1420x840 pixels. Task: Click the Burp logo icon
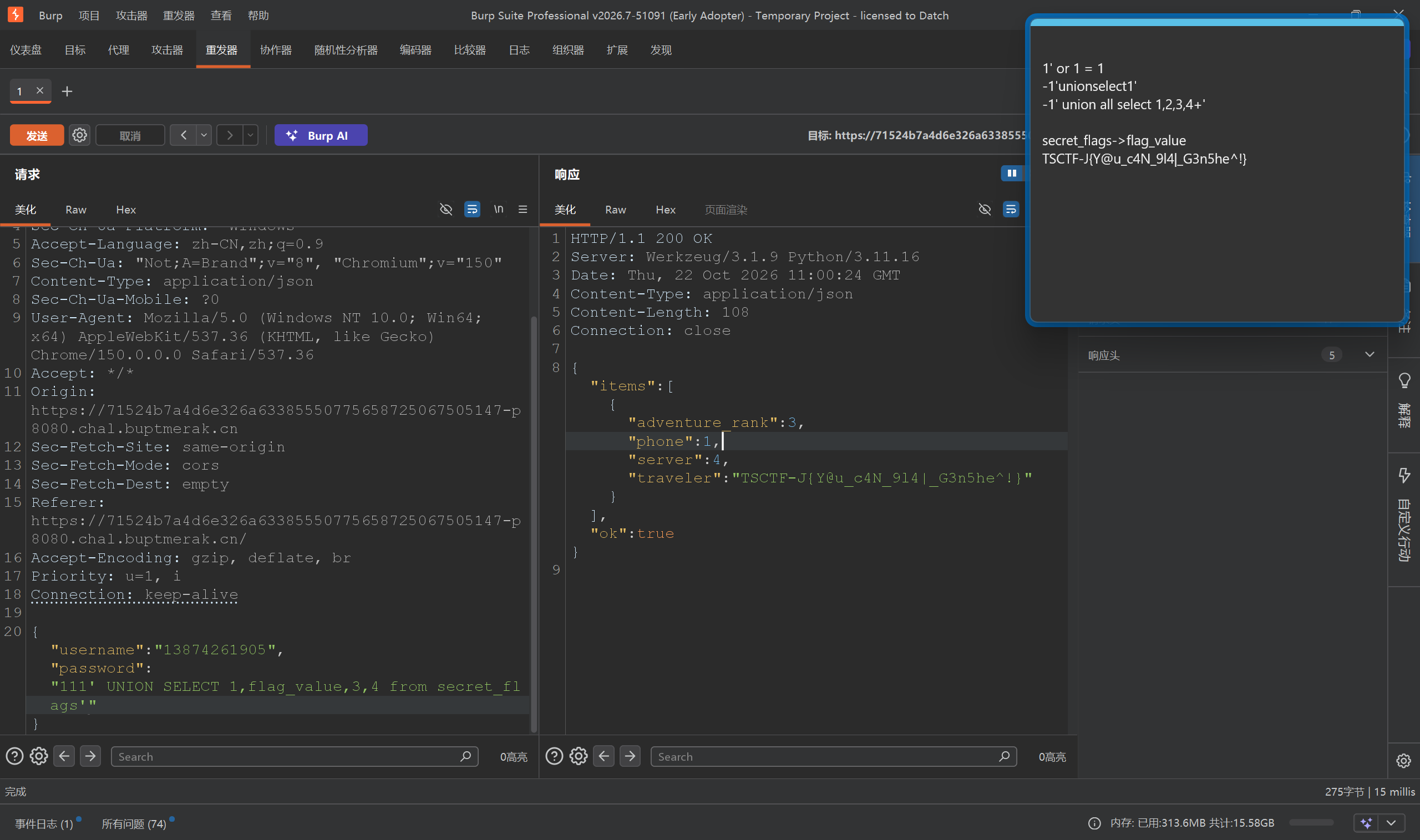[16, 15]
